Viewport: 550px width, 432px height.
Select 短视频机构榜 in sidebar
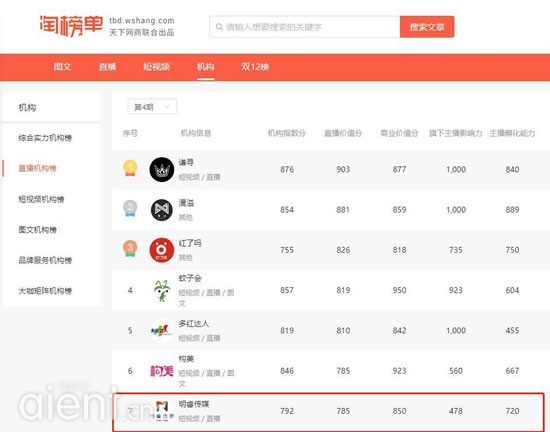(41, 199)
